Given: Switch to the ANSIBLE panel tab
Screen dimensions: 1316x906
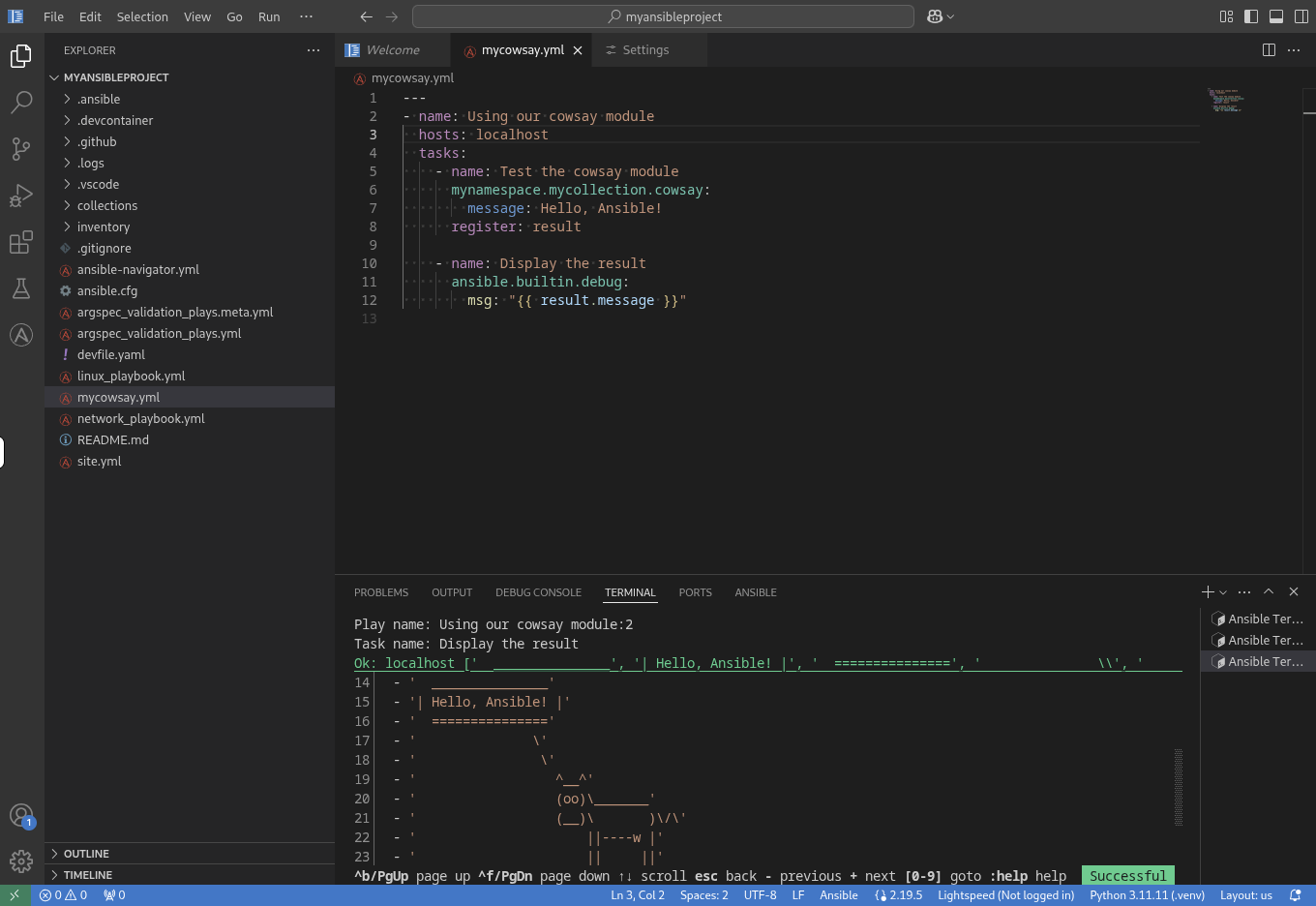Looking at the screenshot, I should tap(756, 592).
